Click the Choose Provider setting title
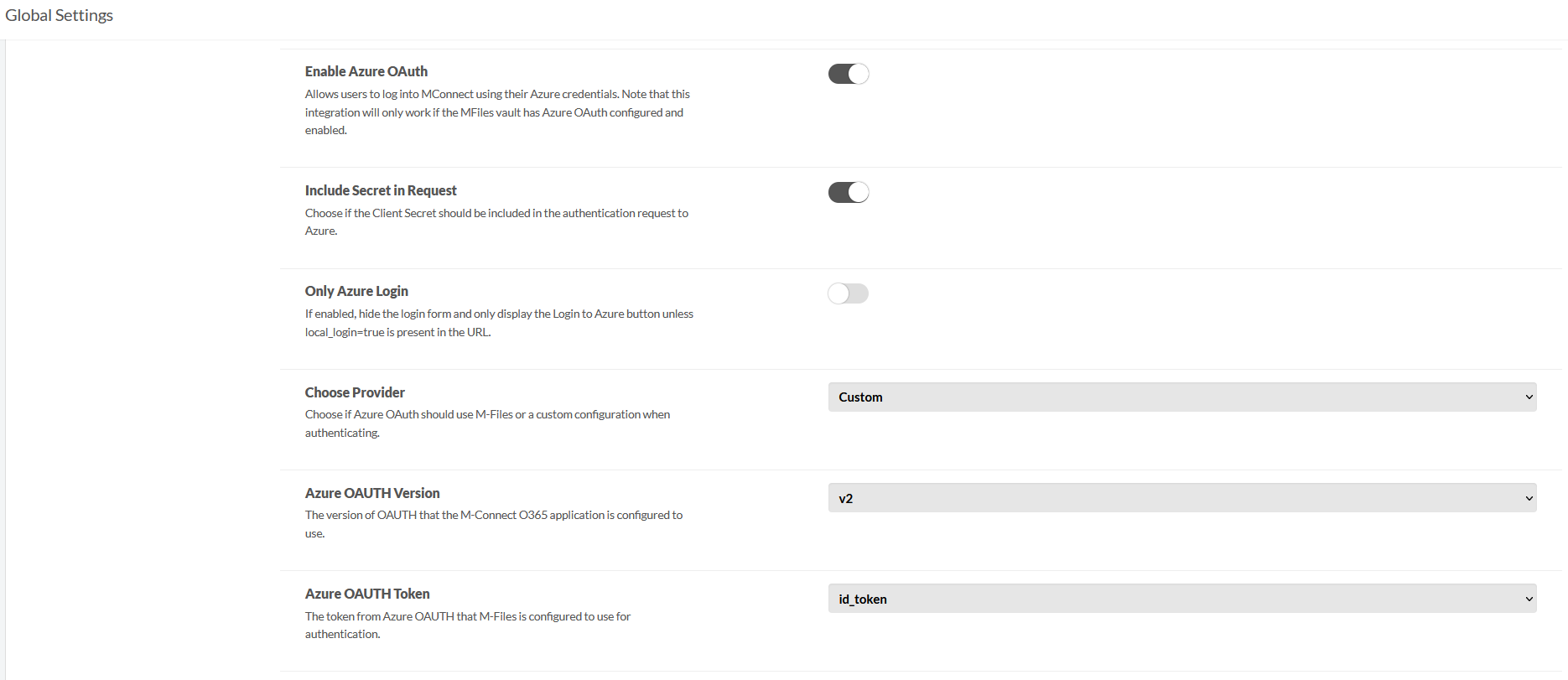The height and width of the screenshot is (680, 1568). click(x=355, y=392)
